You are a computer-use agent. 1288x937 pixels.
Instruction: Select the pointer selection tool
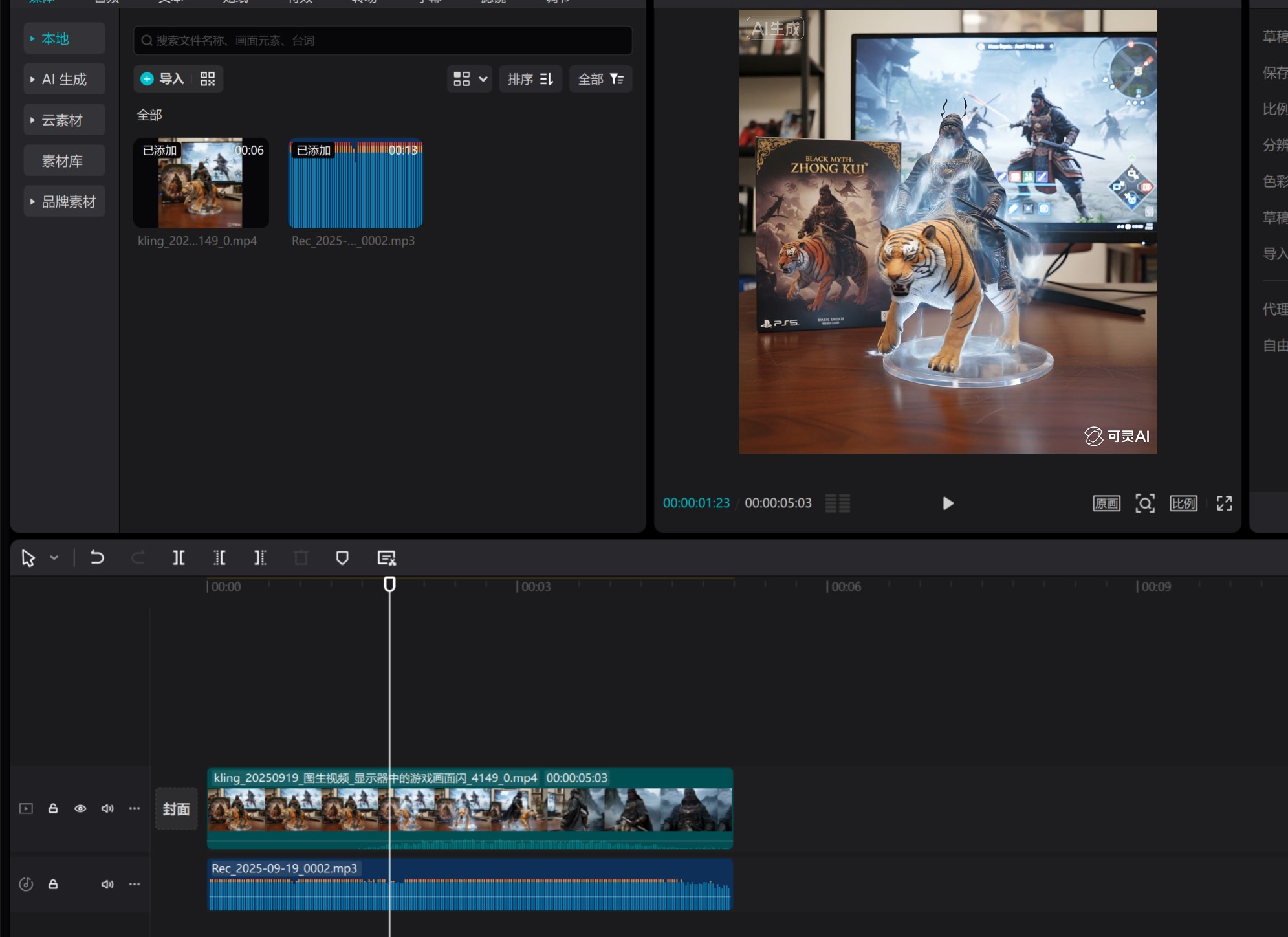[x=28, y=558]
